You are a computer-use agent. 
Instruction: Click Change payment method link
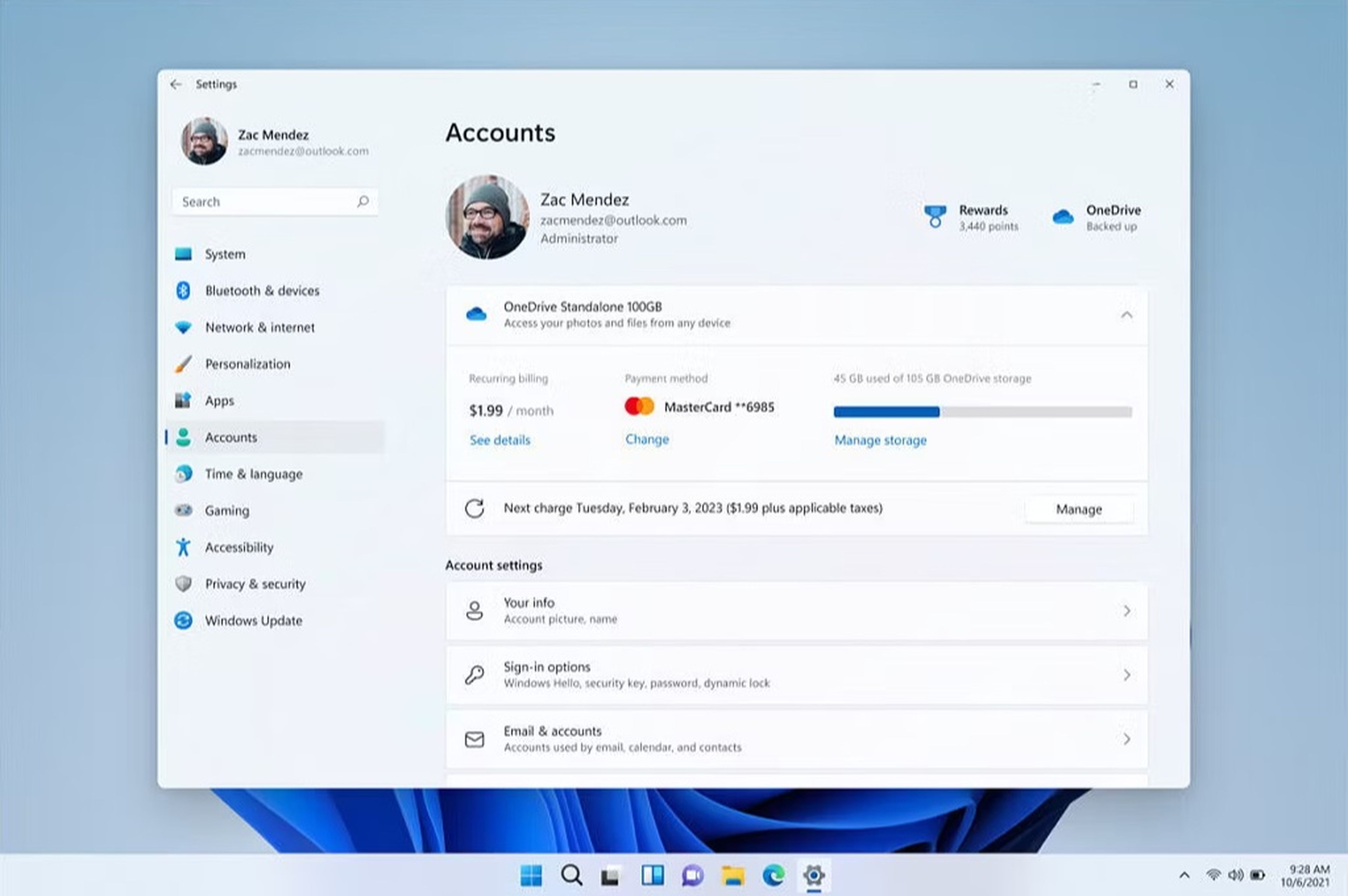coord(647,439)
